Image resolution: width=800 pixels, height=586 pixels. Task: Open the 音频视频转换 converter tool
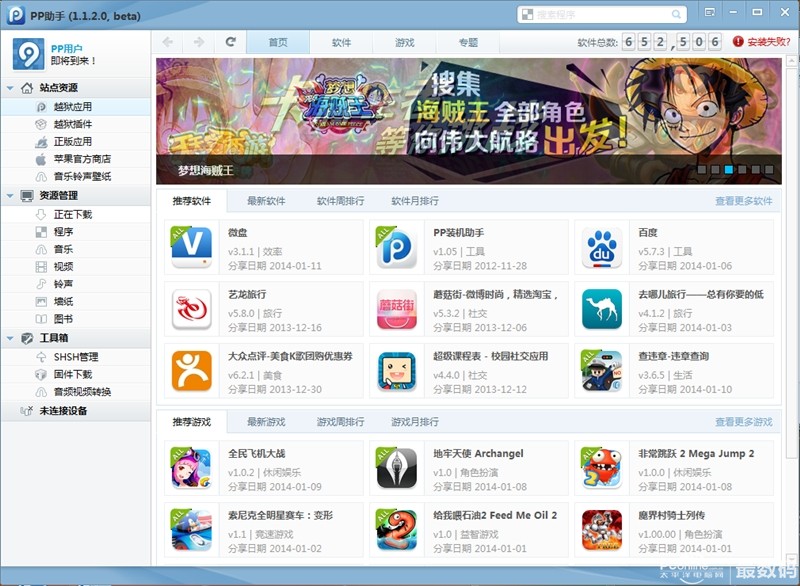(83, 392)
